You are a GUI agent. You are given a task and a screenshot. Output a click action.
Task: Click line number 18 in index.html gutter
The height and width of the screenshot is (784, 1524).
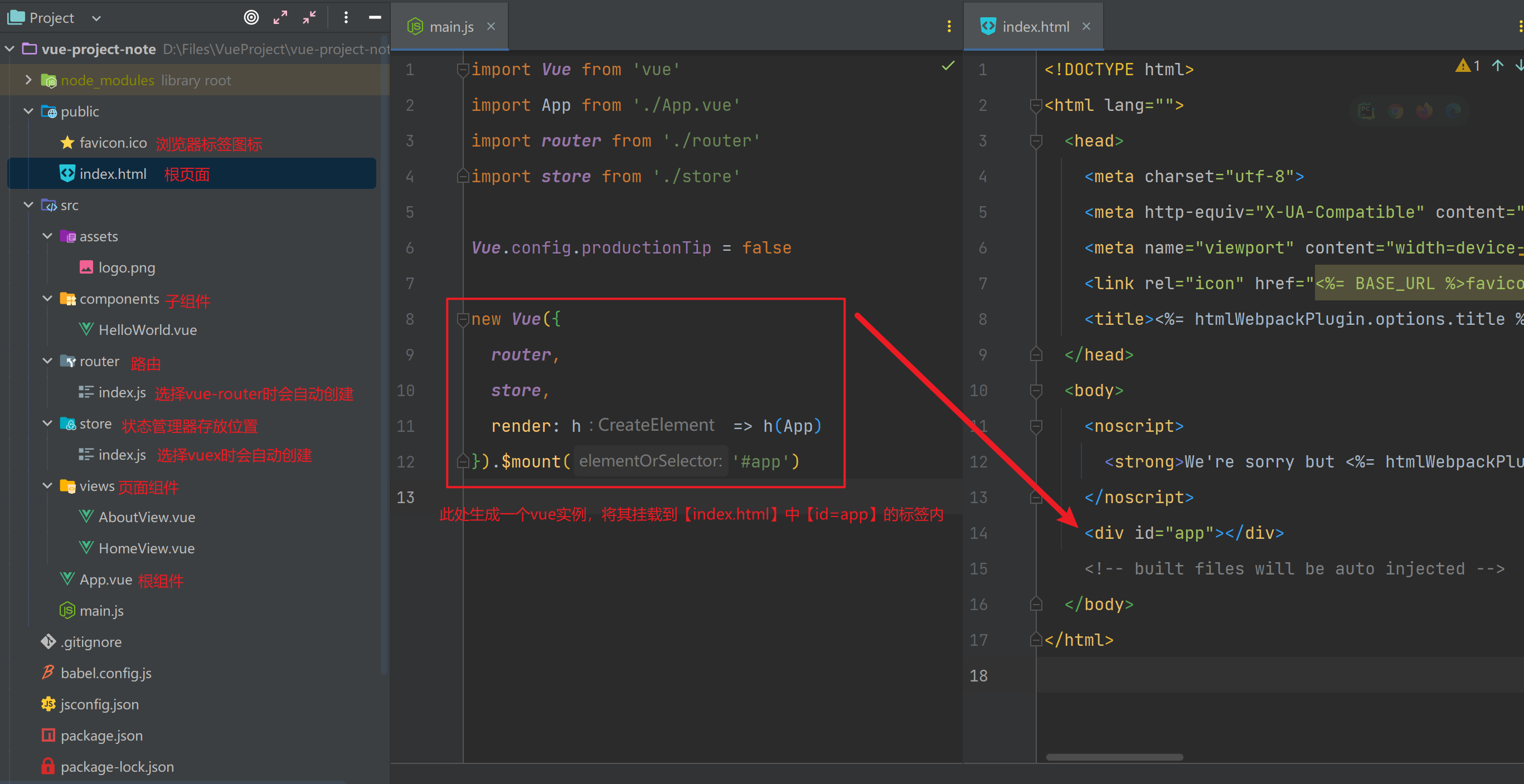click(x=978, y=675)
